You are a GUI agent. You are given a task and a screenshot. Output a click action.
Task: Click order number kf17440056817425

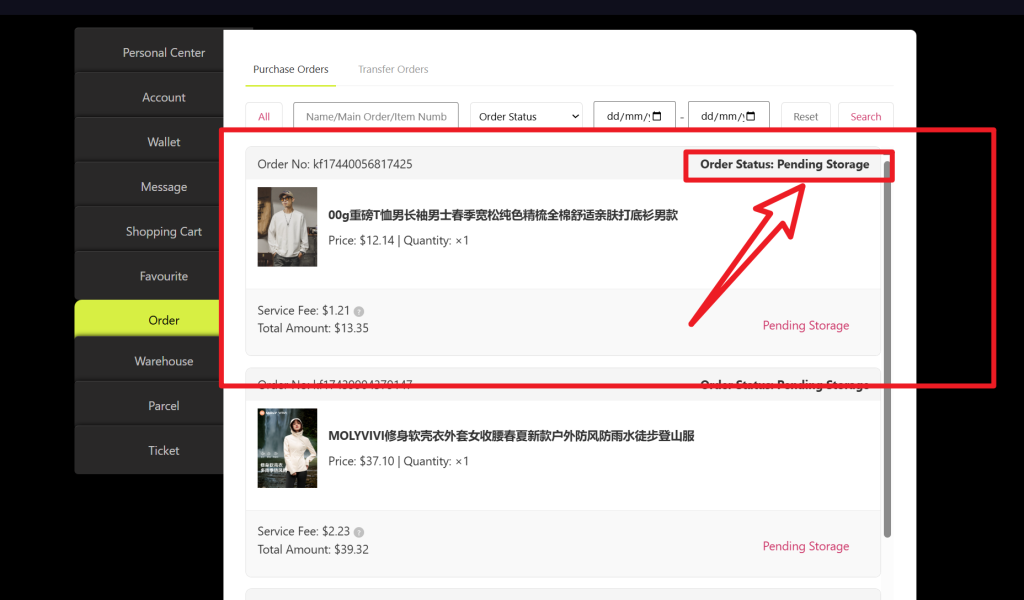tap(362, 164)
